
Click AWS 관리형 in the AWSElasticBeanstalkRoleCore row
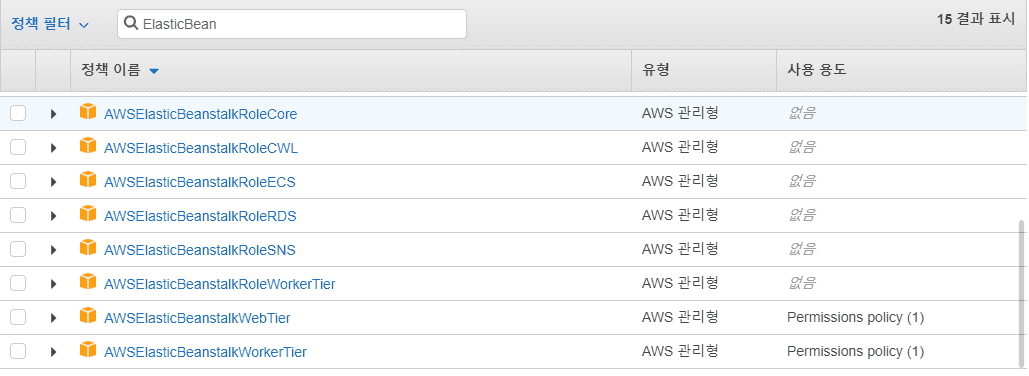point(680,113)
